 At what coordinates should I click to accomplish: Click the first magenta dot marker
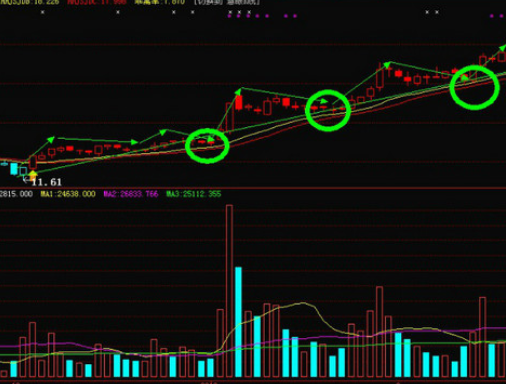(x=229, y=16)
